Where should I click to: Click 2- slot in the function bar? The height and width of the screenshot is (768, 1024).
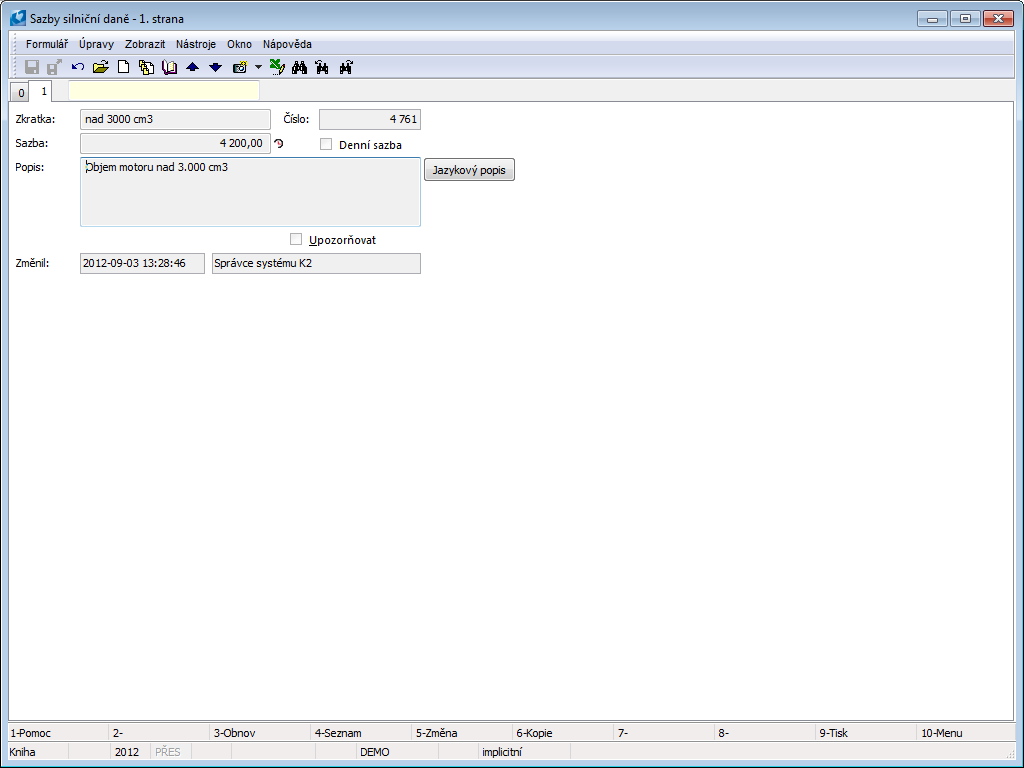click(159, 733)
